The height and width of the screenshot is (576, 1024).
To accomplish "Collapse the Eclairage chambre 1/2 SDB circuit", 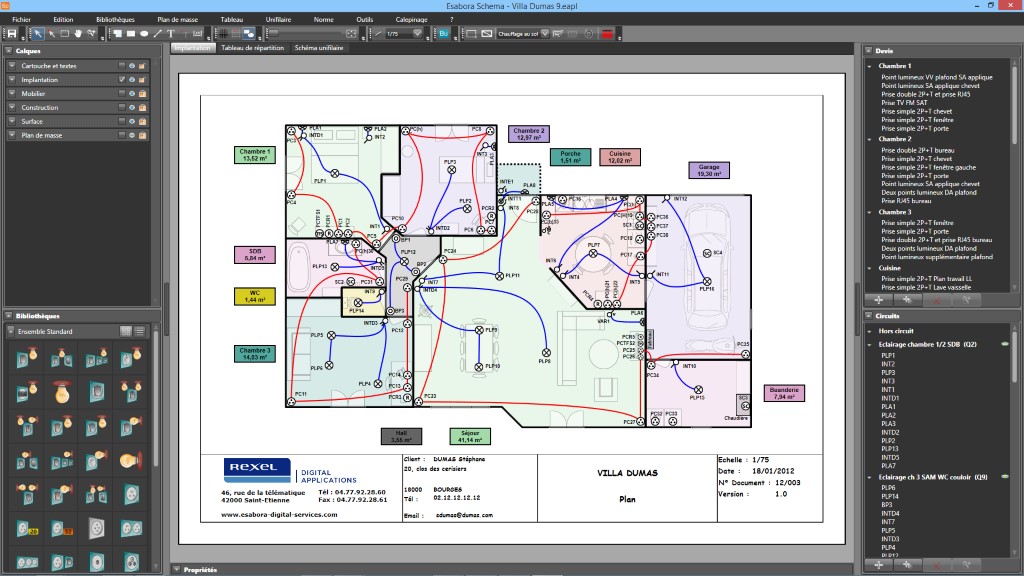I will [x=870, y=344].
